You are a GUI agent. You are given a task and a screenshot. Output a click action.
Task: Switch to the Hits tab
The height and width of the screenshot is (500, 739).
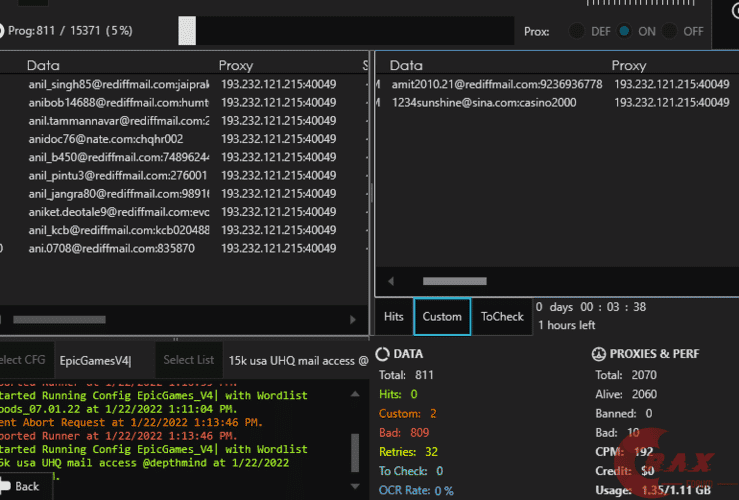tap(394, 317)
